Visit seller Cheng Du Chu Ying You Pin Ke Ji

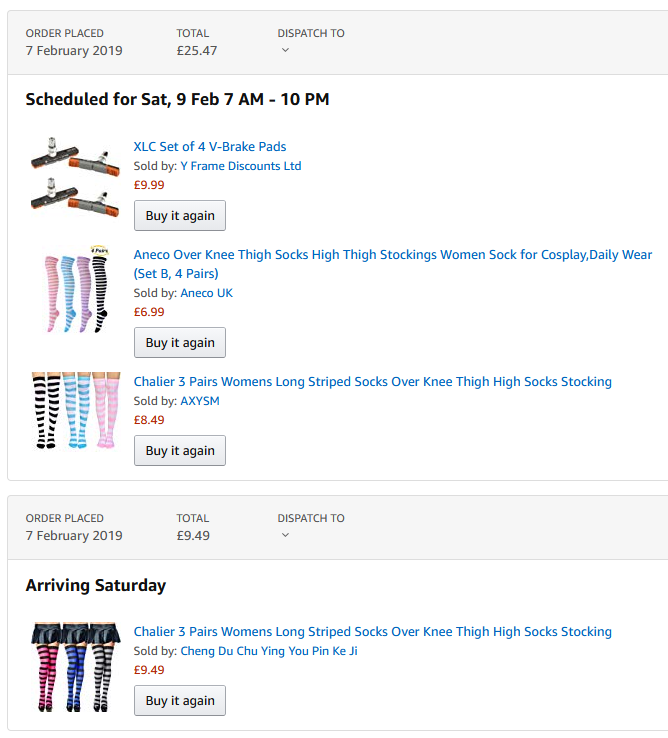[269, 650]
